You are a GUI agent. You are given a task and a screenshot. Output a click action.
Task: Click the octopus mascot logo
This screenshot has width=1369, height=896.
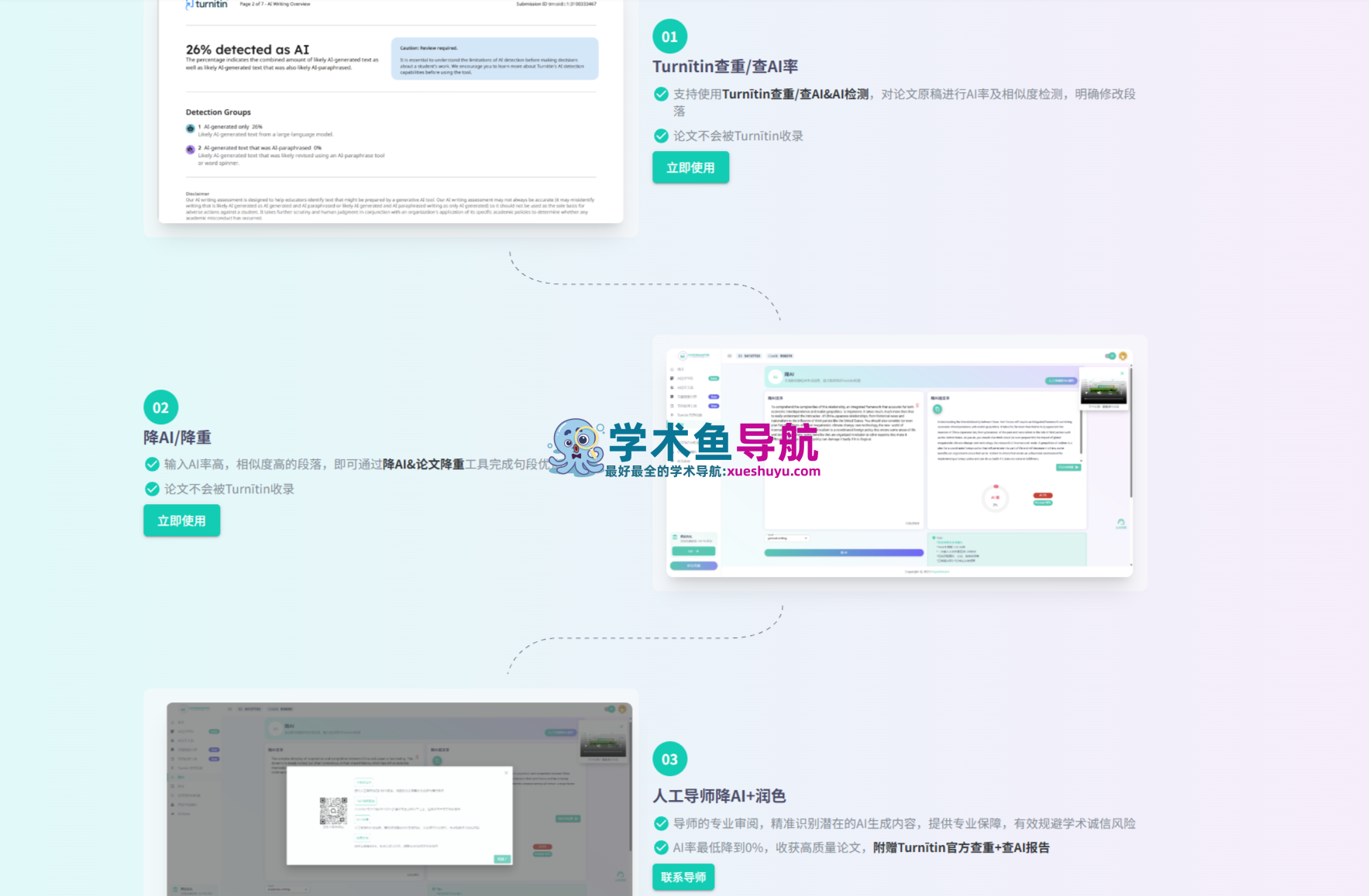(576, 447)
